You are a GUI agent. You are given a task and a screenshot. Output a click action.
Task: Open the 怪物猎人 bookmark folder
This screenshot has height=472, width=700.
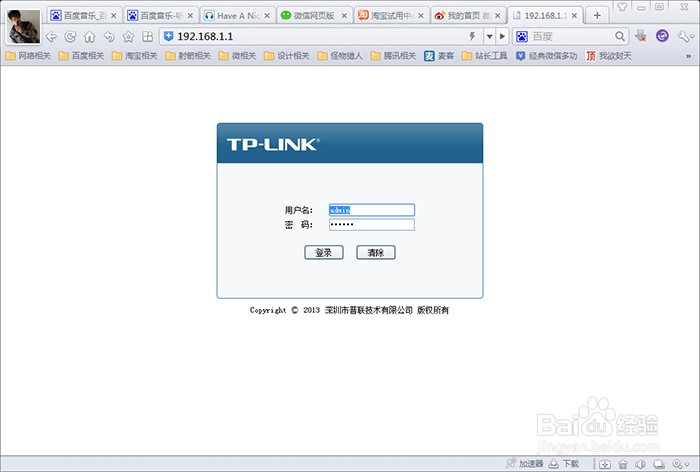click(340, 56)
